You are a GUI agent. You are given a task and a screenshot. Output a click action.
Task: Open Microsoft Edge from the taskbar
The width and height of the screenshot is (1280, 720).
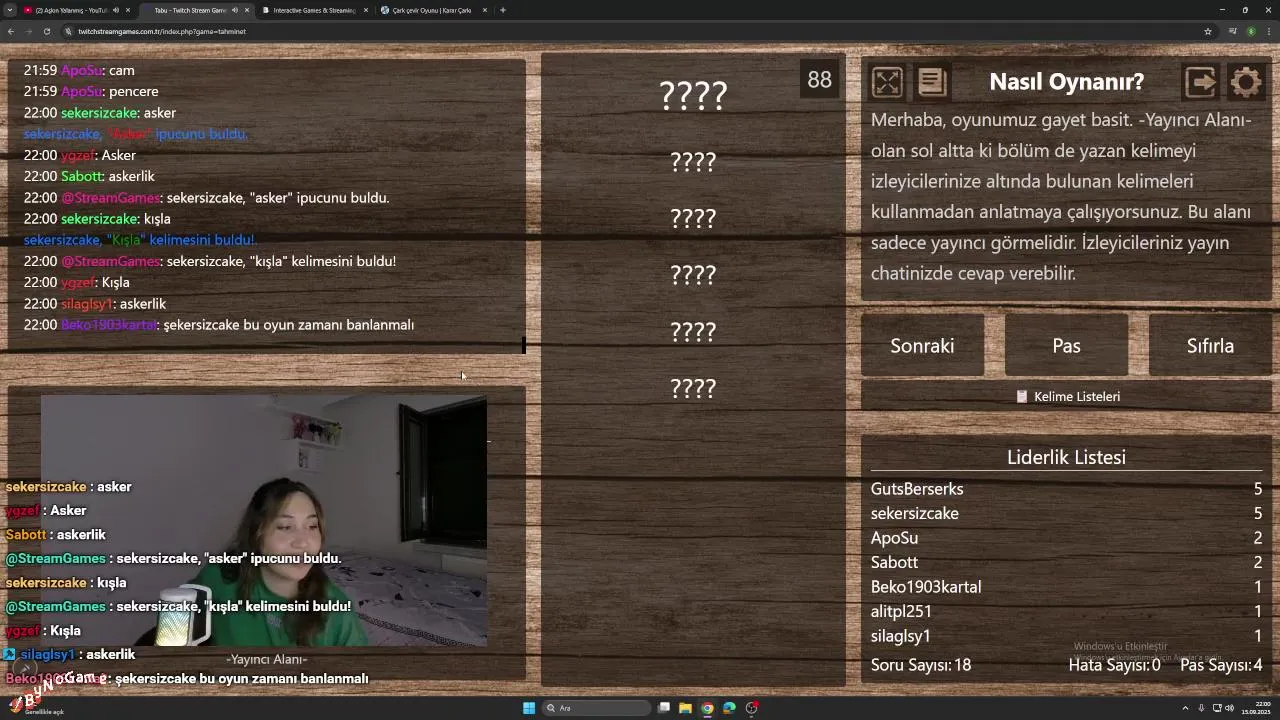729,708
